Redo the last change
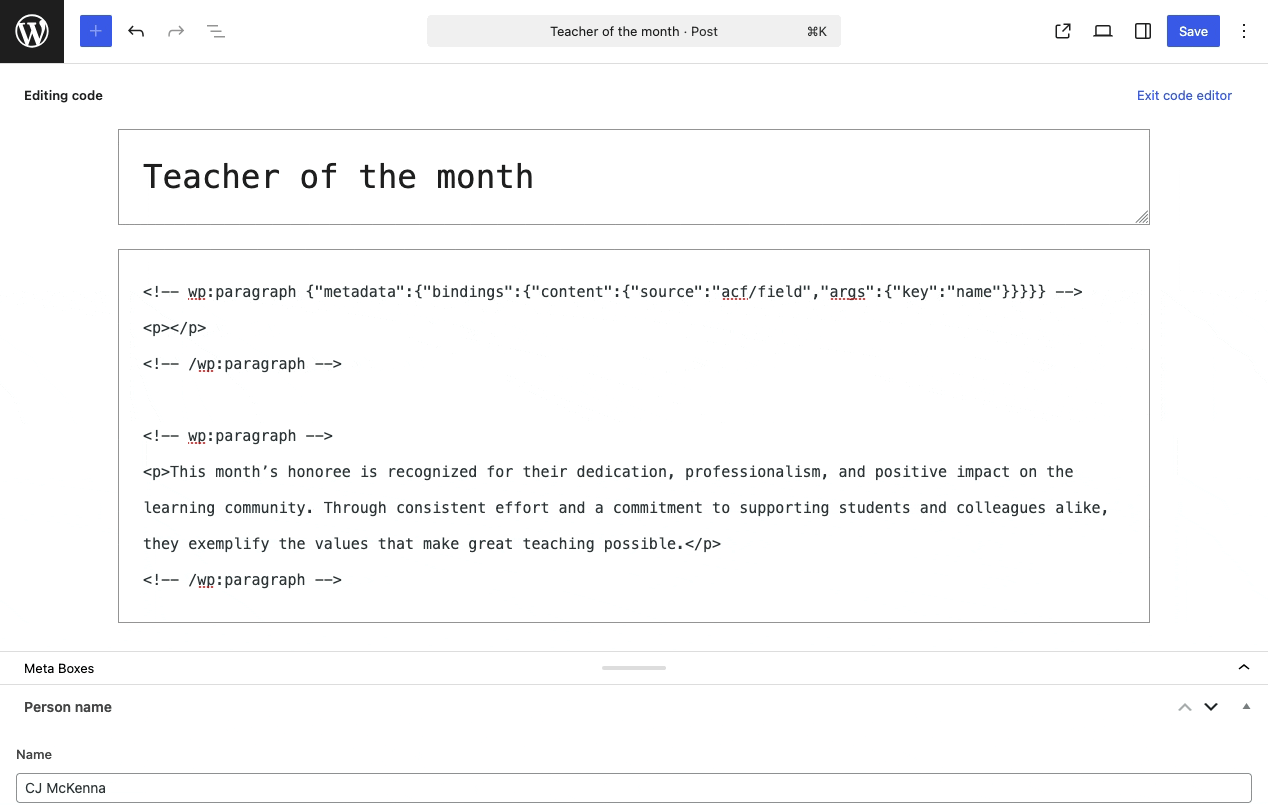 176,31
